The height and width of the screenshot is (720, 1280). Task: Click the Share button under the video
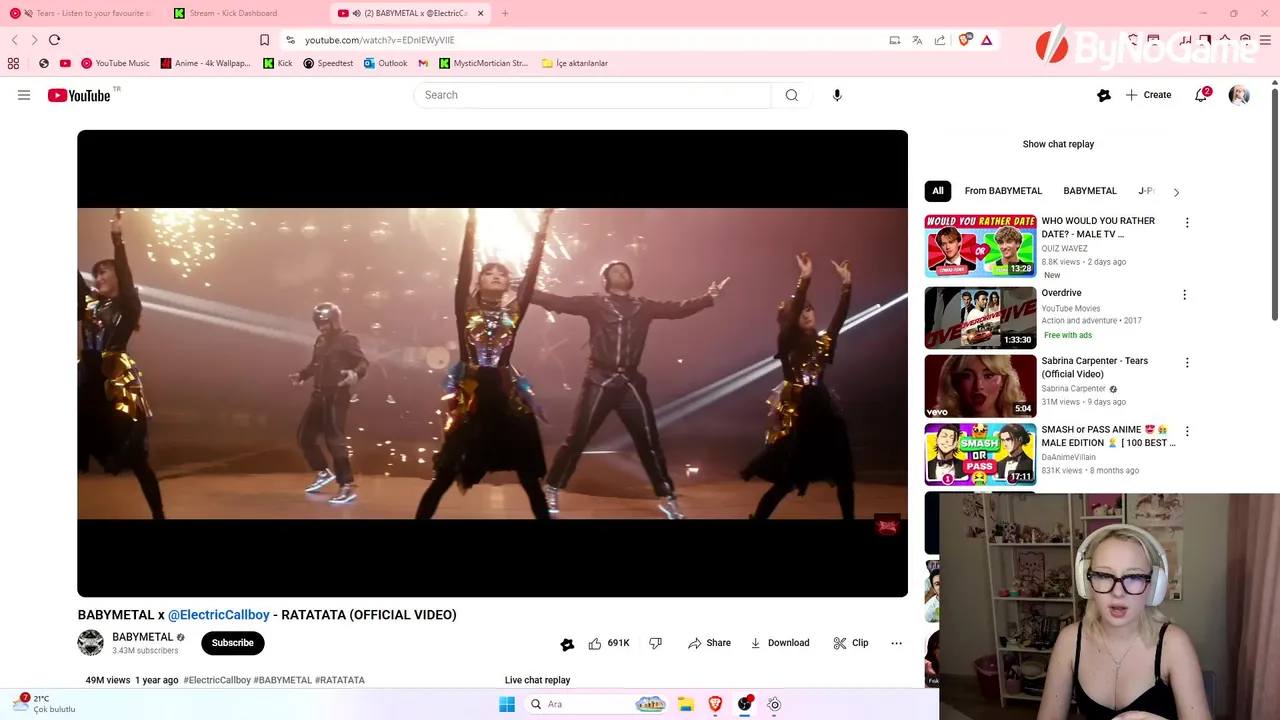(x=709, y=643)
